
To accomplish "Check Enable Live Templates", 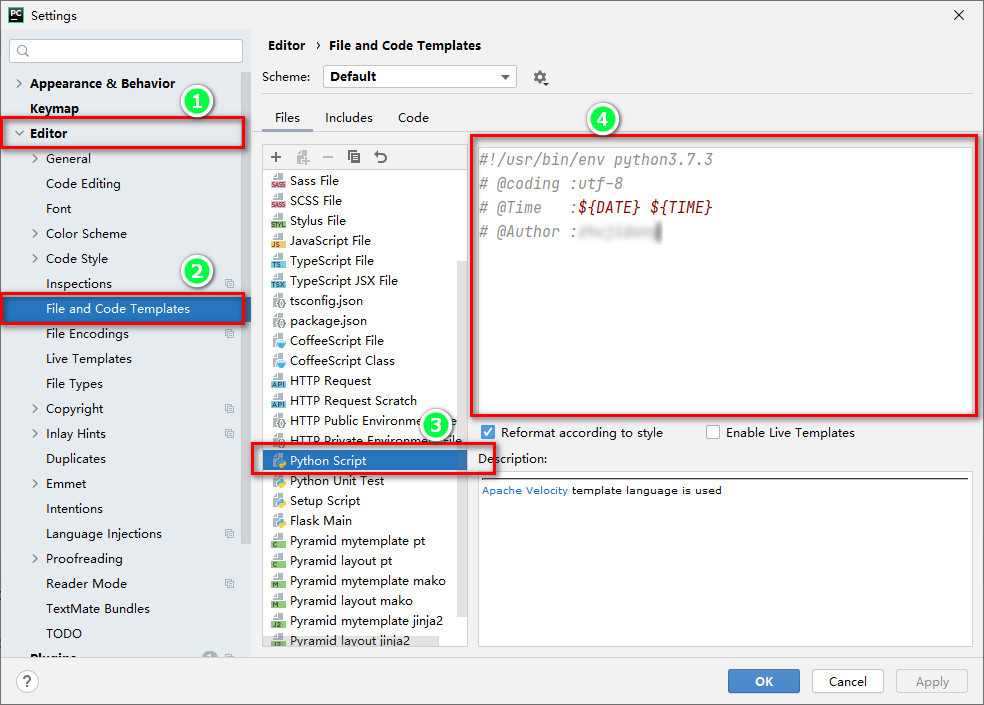I will [713, 433].
